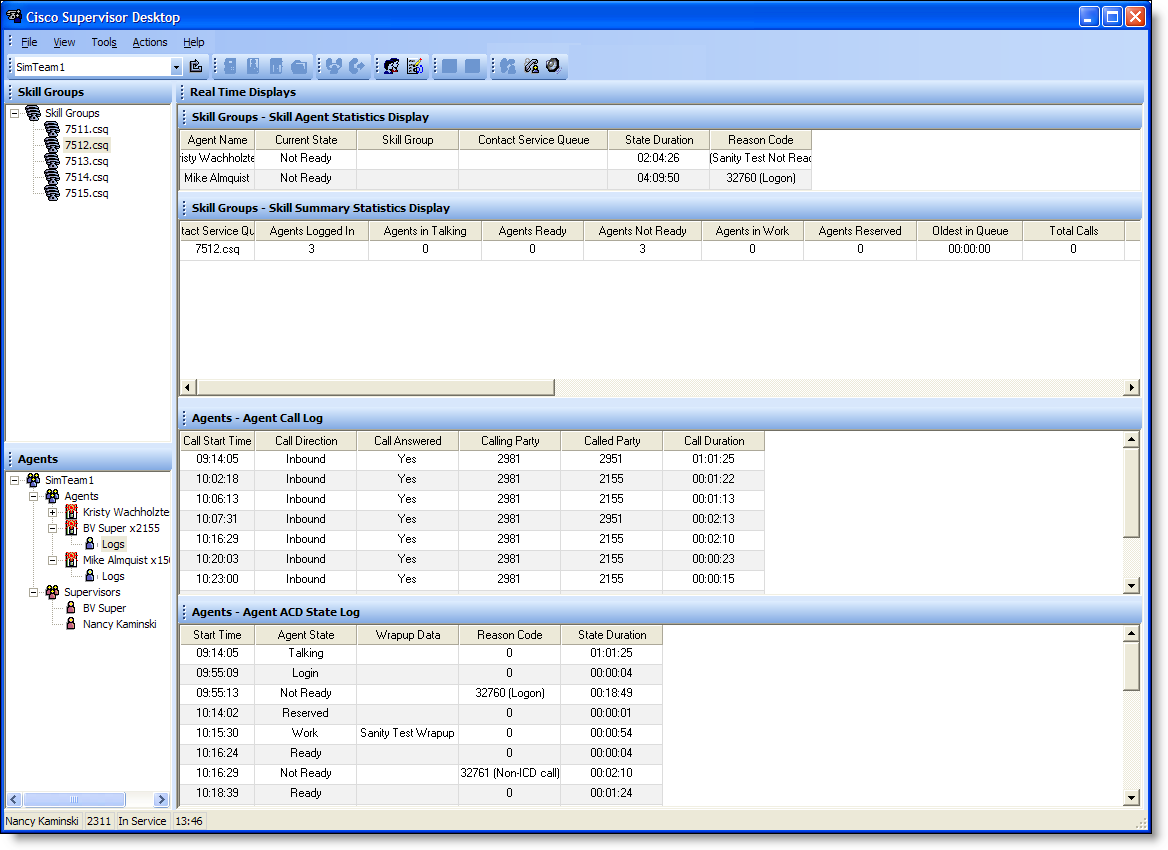Select the Mike Almquist row in agent statistics
Image resolution: width=1168 pixels, height=850 pixels.
pos(495,178)
